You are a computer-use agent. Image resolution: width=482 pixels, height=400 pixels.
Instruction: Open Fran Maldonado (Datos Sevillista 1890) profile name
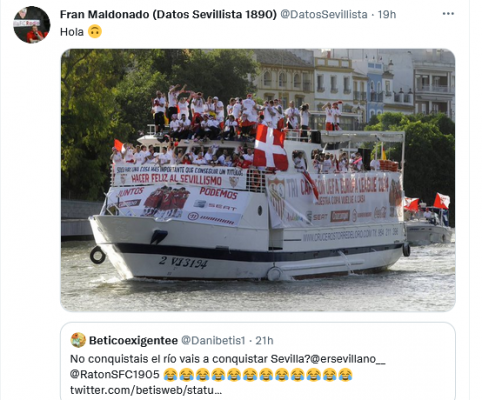click(168, 14)
